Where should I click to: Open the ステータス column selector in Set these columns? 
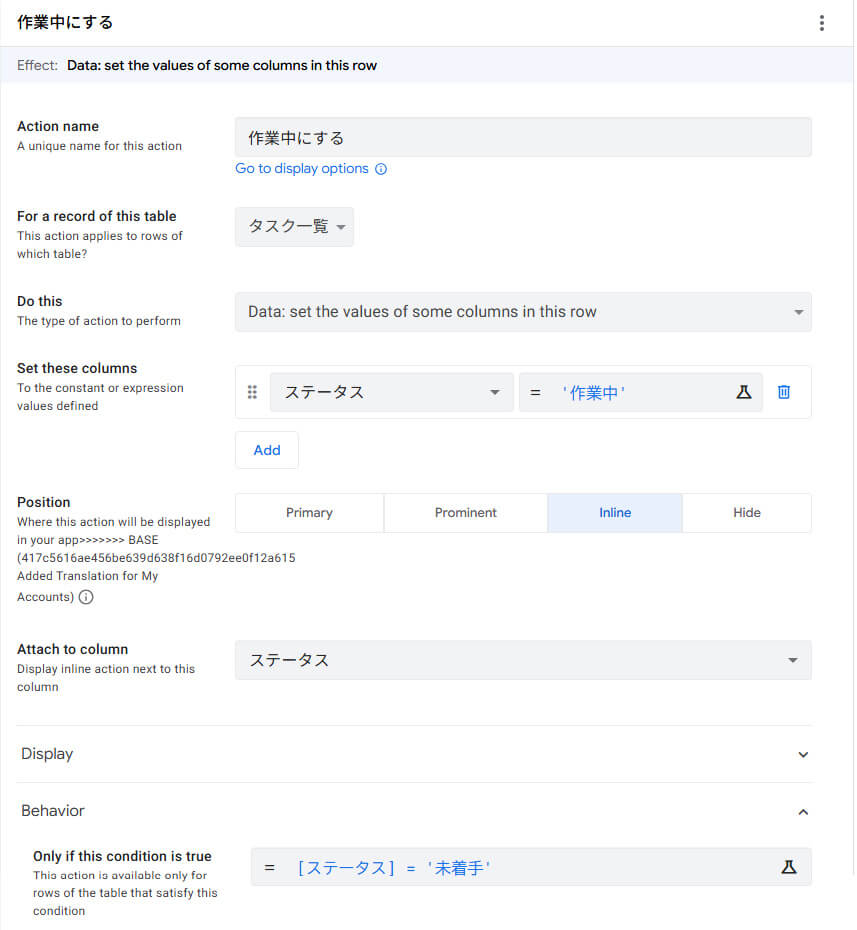coord(391,392)
